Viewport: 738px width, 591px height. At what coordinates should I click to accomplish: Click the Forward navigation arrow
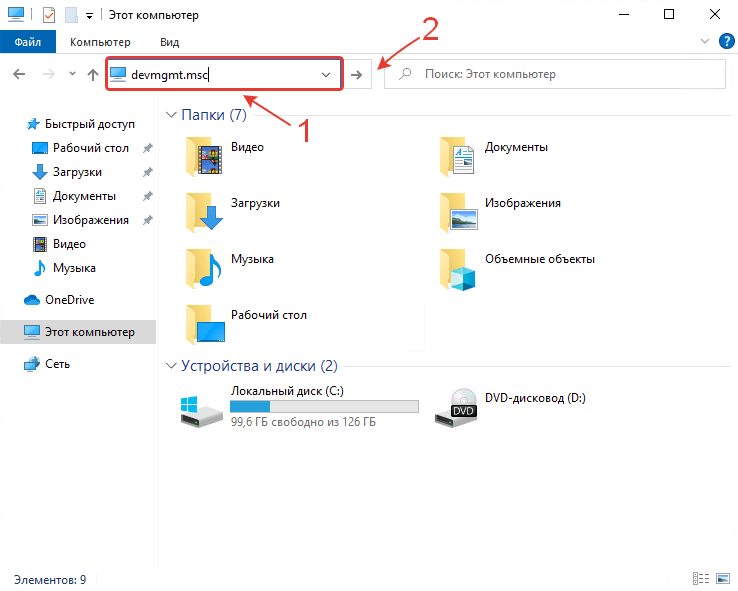[48, 74]
